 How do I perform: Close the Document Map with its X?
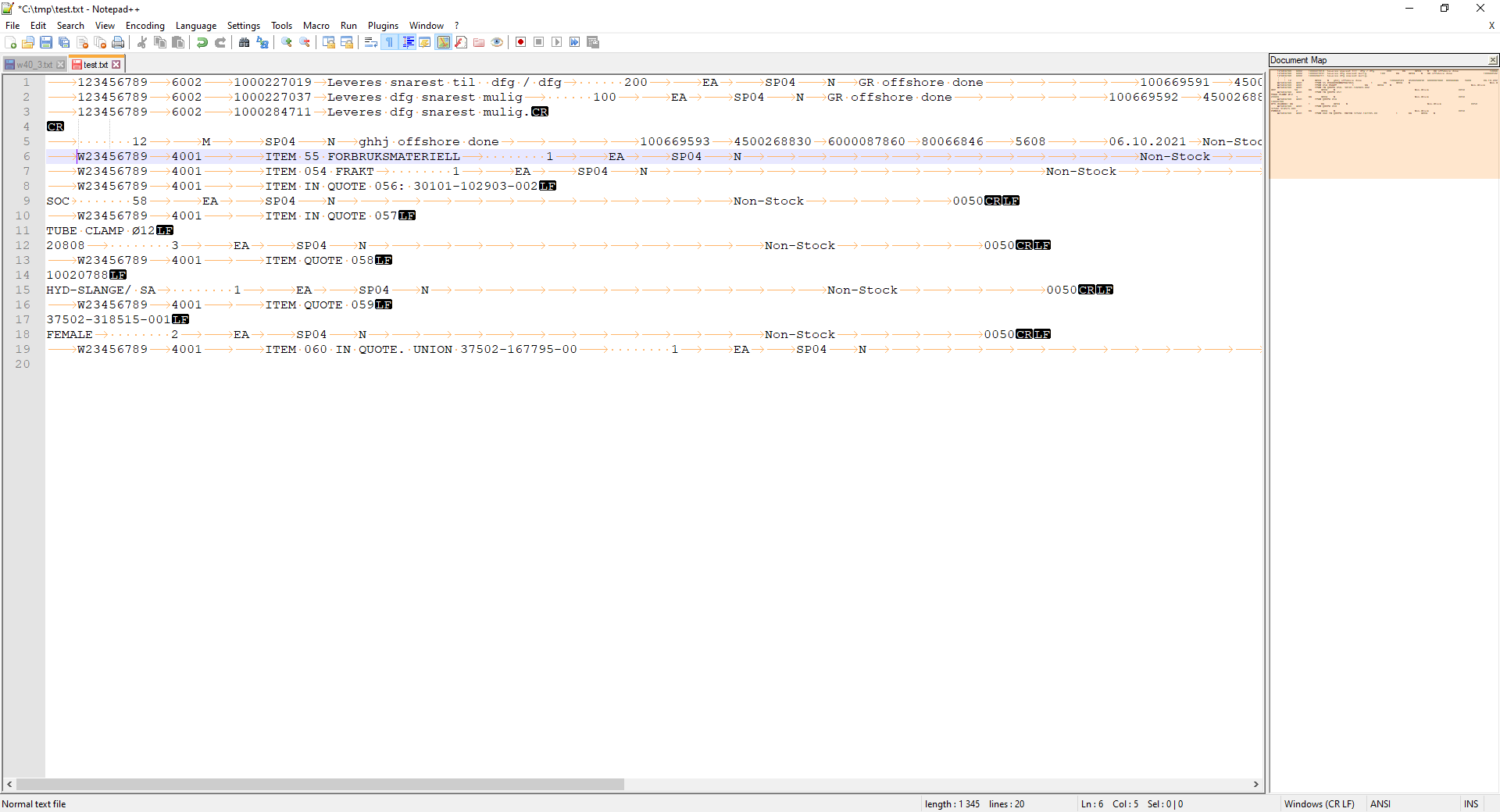coord(1493,59)
